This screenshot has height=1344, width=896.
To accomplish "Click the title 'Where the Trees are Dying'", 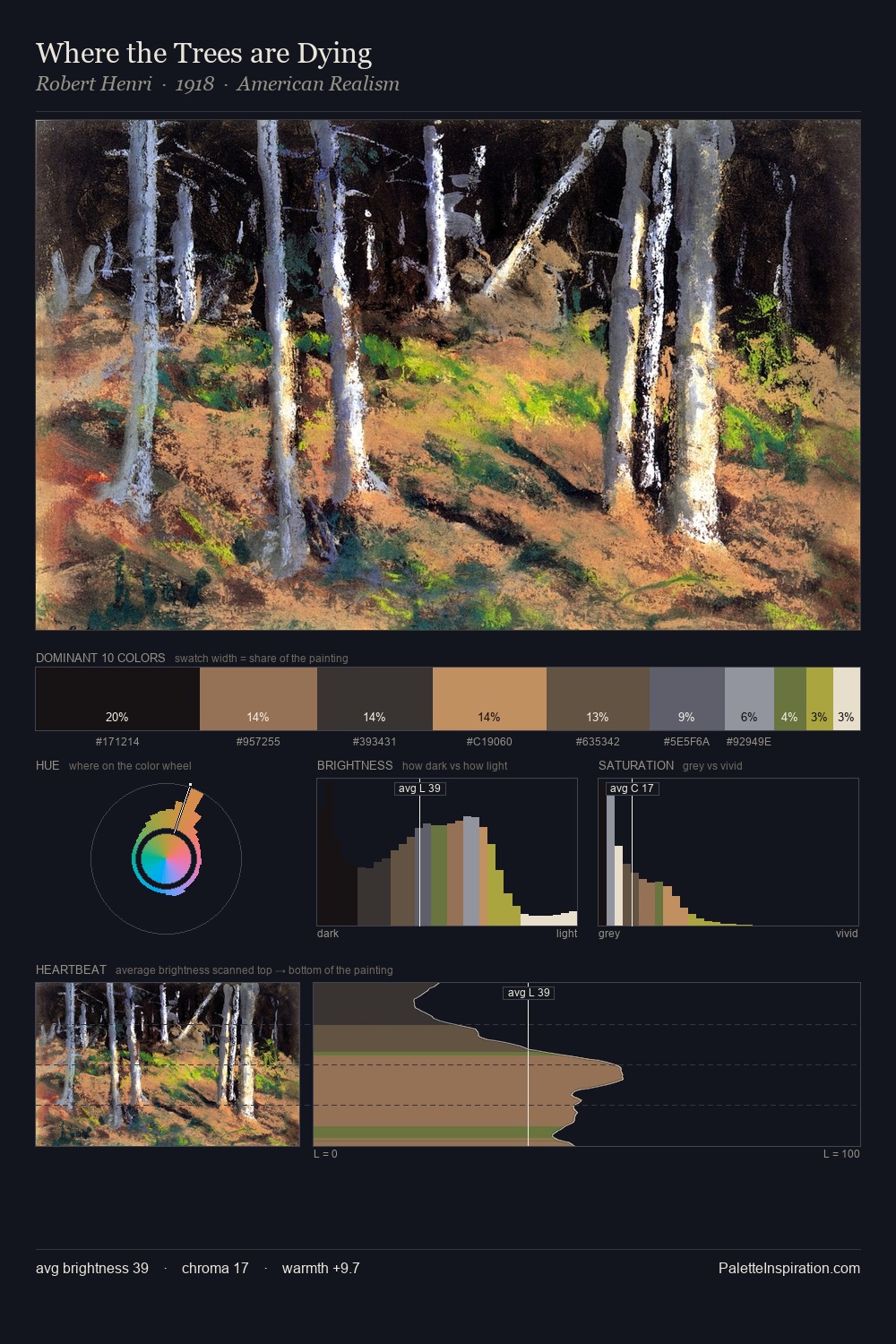I will (203, 54).
